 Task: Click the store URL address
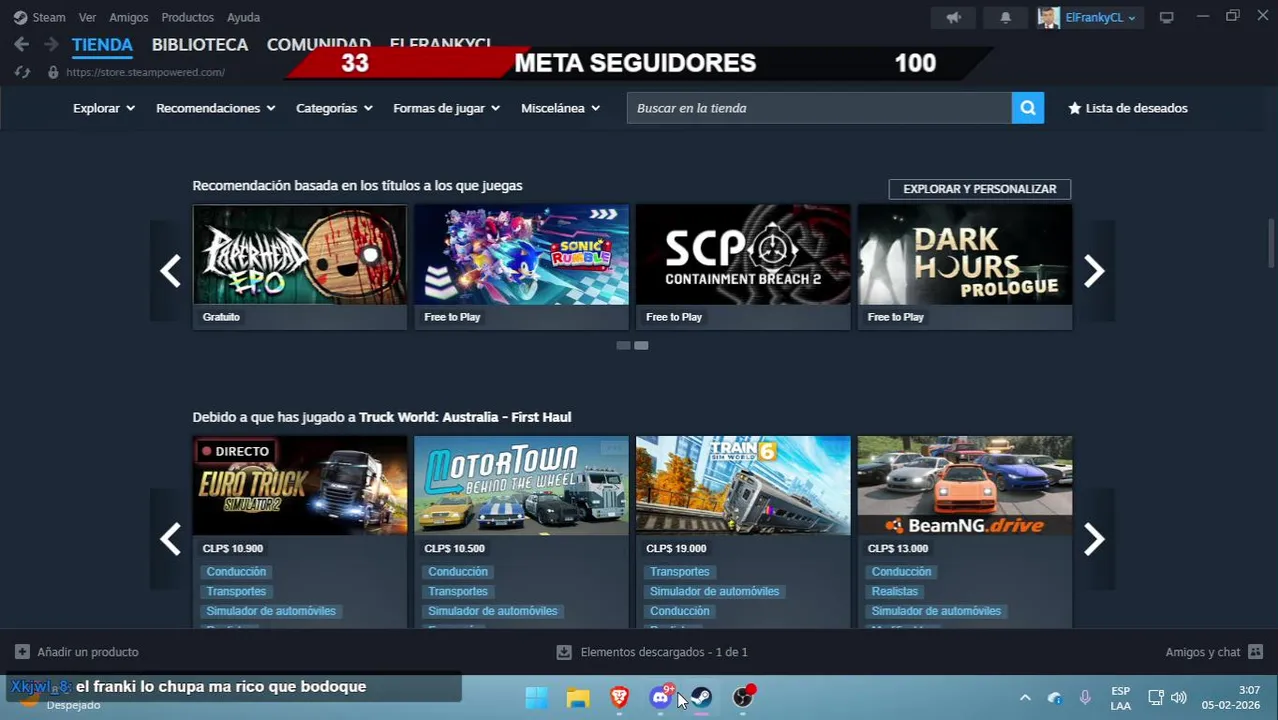click(x=145, y=72)
